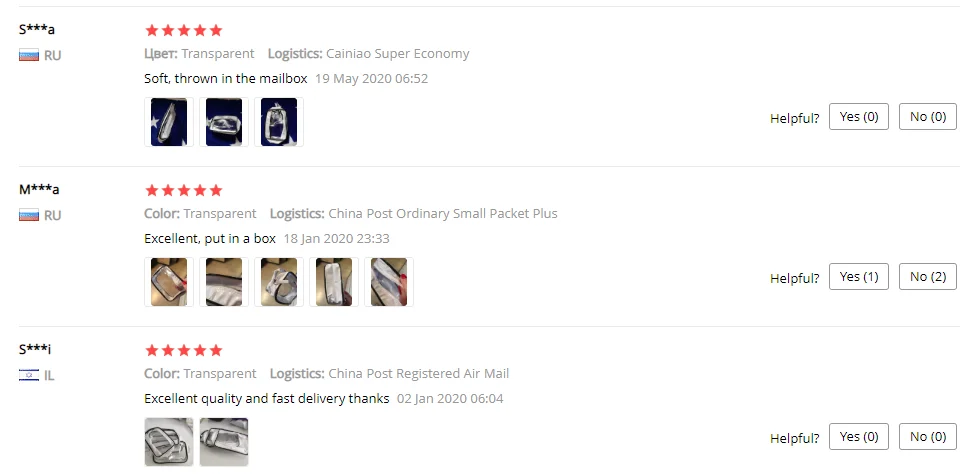Open first photo in S***a's review
The height and width of the screenshot is (474, 960).
169,122
